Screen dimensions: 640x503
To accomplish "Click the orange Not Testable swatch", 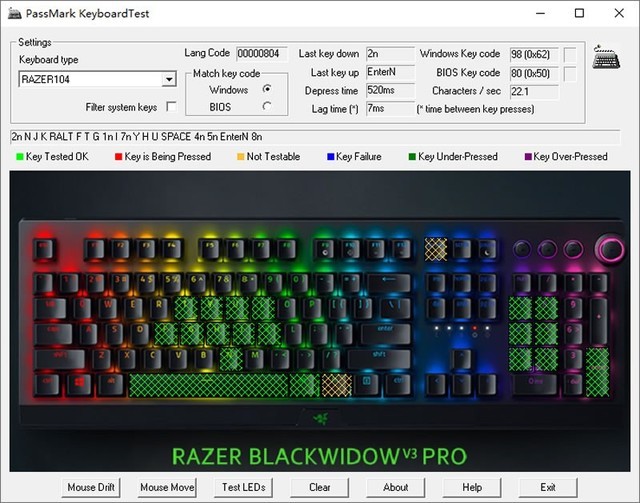I will point(241,157).
